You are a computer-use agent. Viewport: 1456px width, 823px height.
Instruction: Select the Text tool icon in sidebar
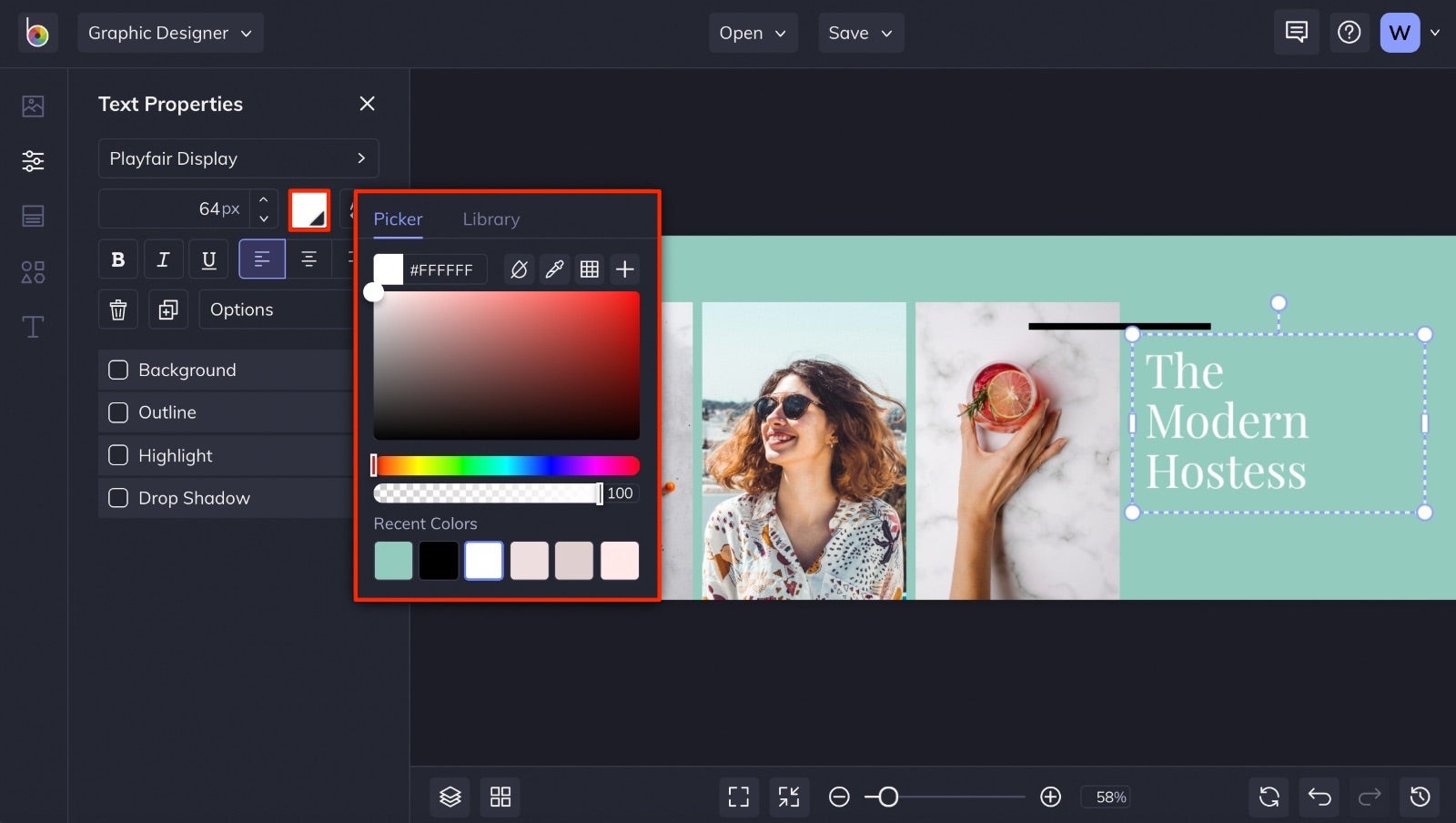click(33, 327)
